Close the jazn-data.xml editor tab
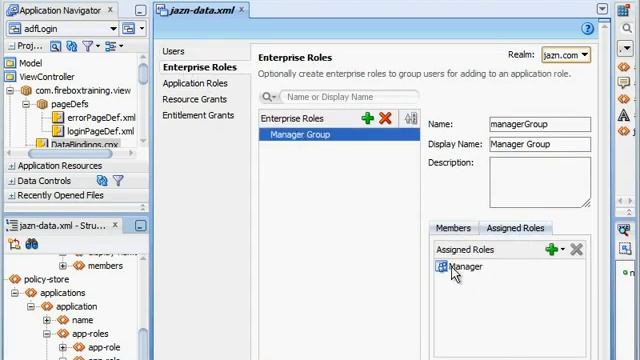Screen dimensions: 640x360 [242, 9]
